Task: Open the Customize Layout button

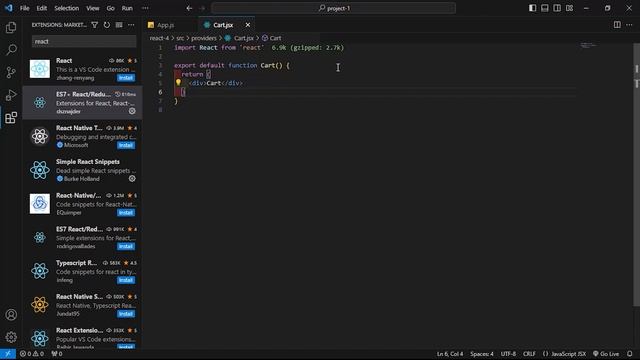Action: [569, 8]
